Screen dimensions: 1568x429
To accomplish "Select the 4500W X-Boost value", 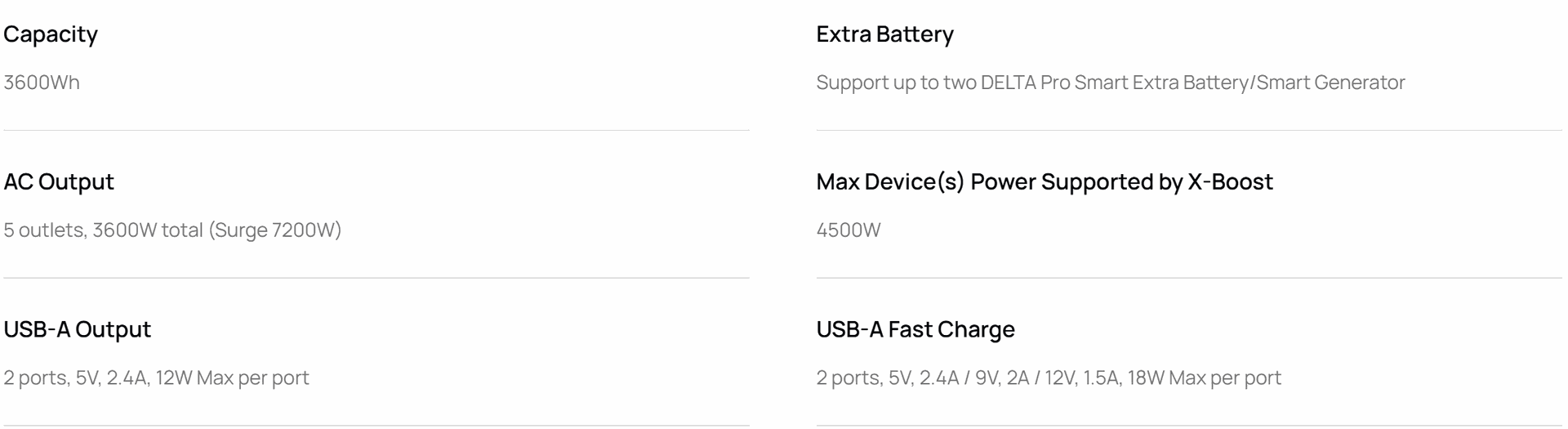I will [x=849, y=230].
